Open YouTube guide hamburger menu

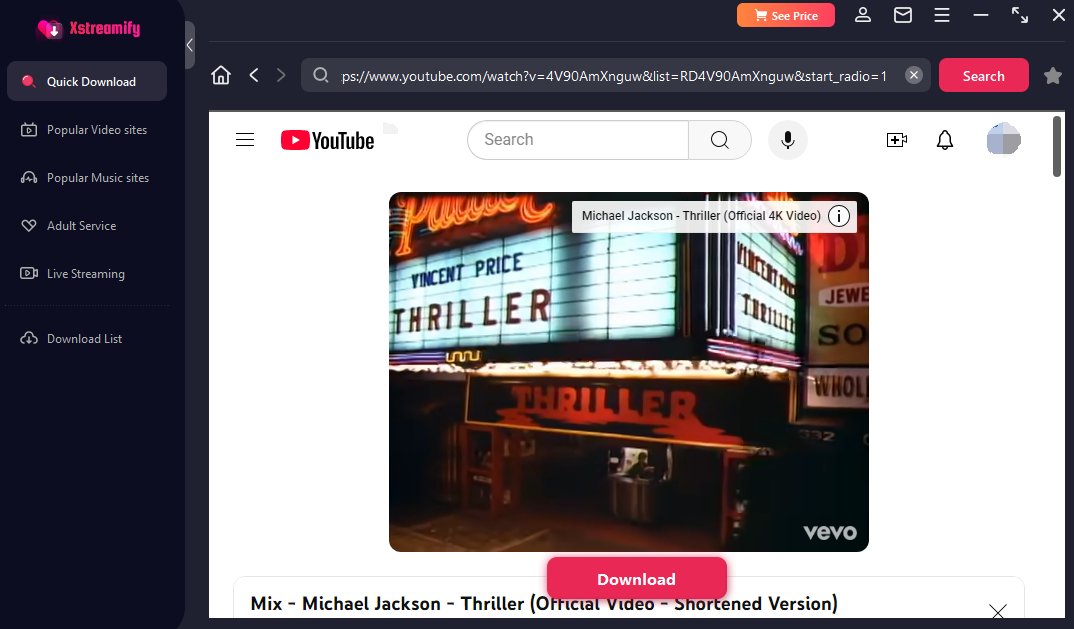click(245, 140)
